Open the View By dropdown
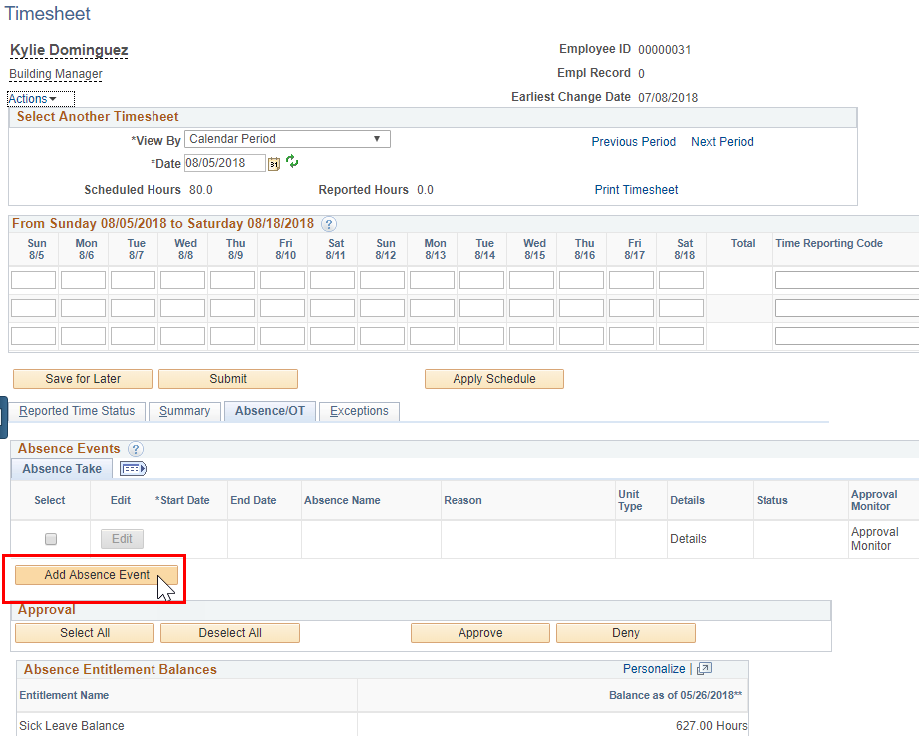The height and width of the screenshot is (736, 919). tap(286, 138)
